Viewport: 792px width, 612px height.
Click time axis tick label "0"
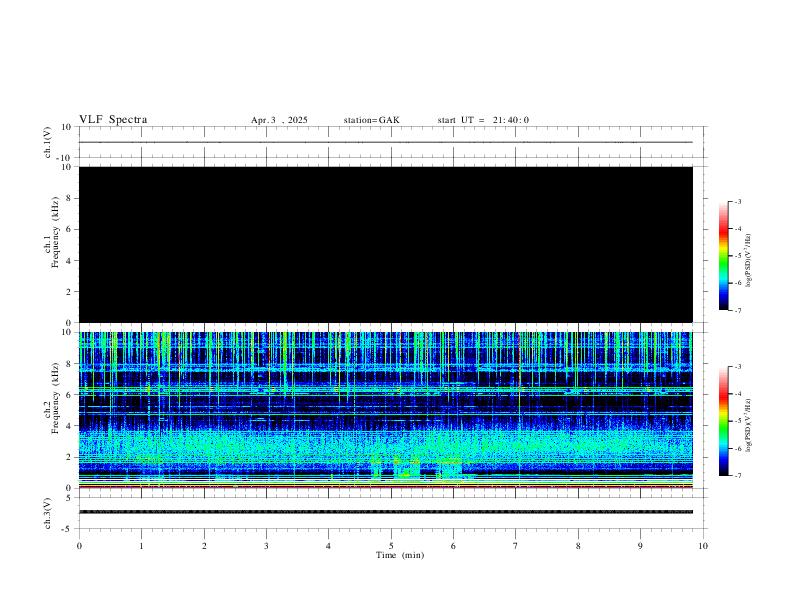79,546
